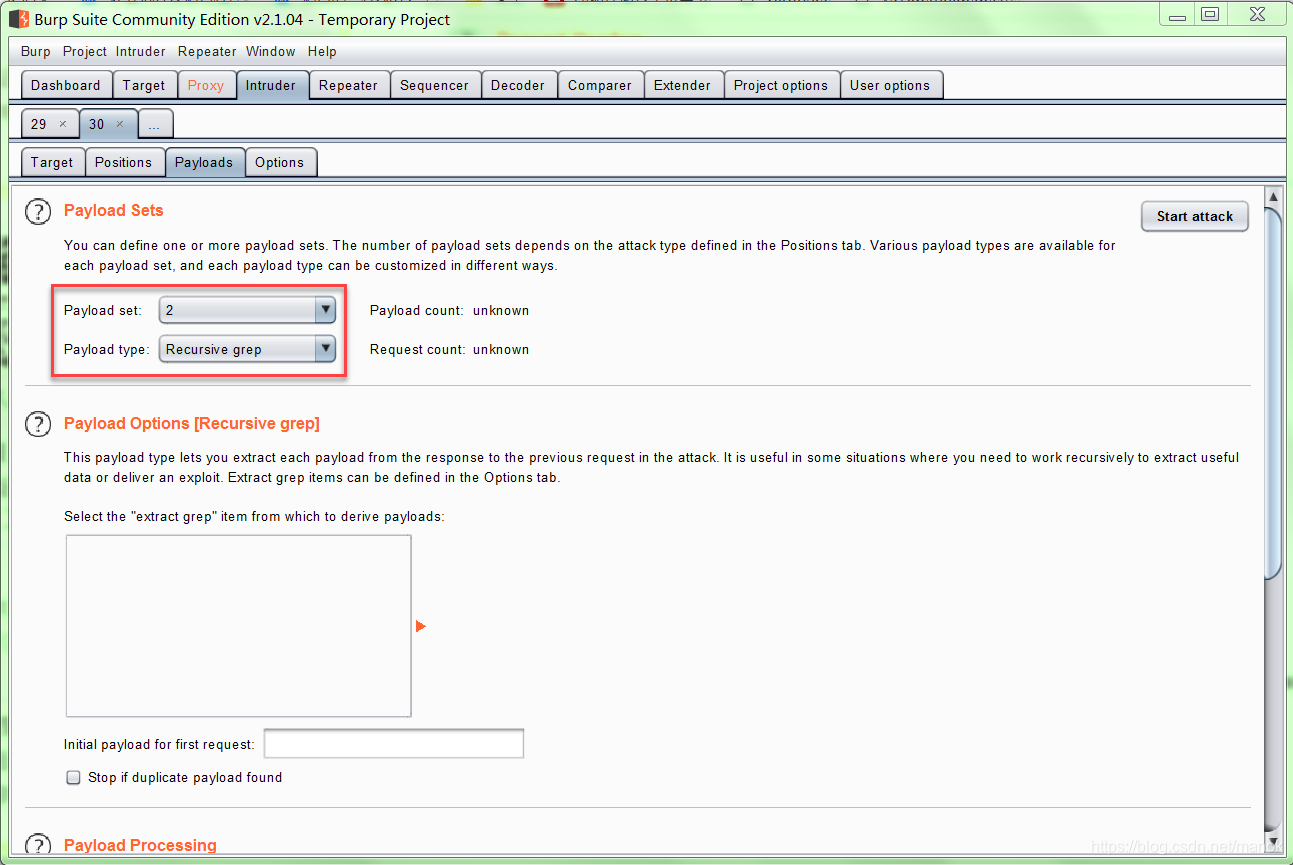Open the Intruder menu
Image resolution: width=1293 pixels, height=865 pixels.
[x=141, y=51]
